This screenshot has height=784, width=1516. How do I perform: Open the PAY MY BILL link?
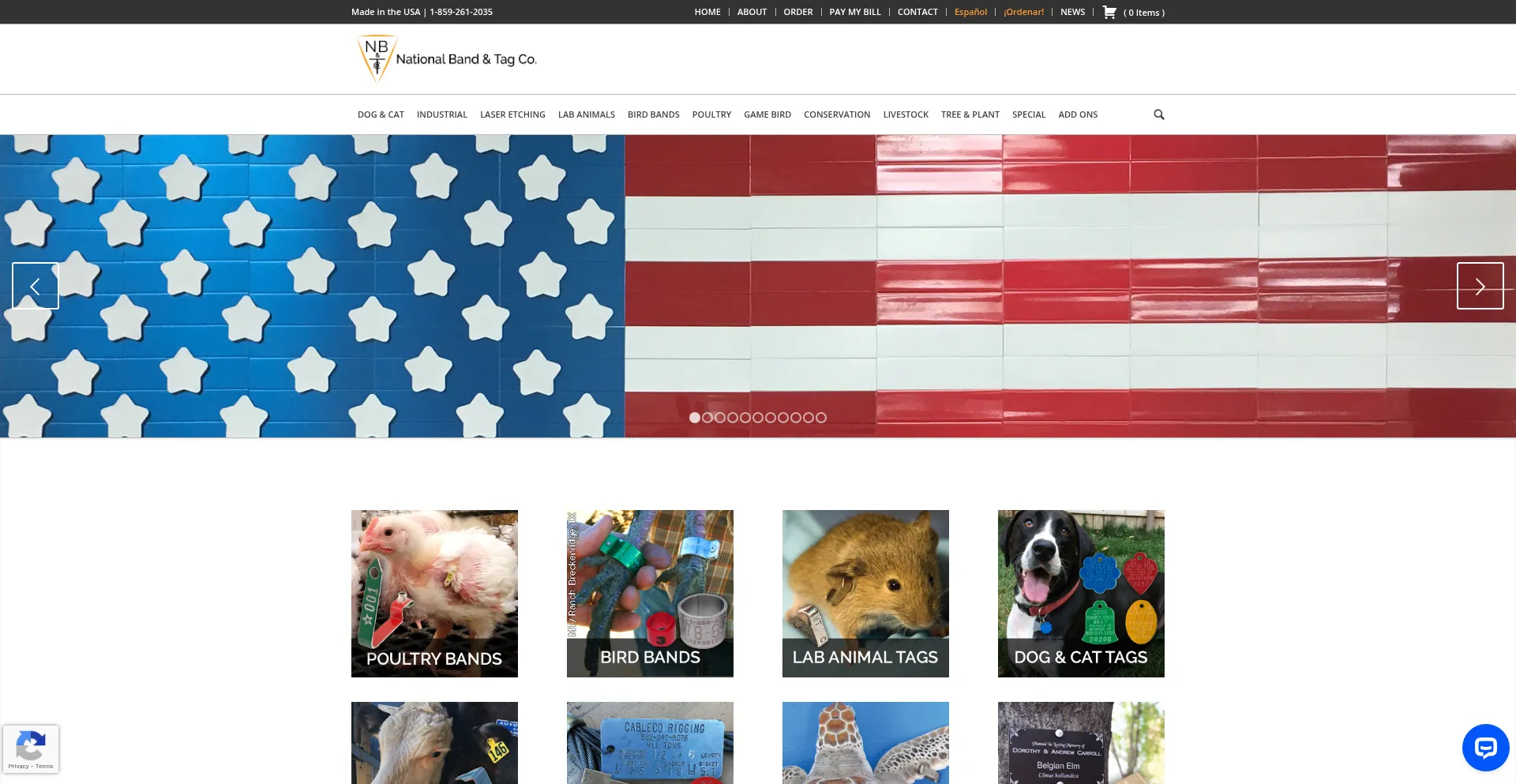pyautogui.click(x=855, y=12)
